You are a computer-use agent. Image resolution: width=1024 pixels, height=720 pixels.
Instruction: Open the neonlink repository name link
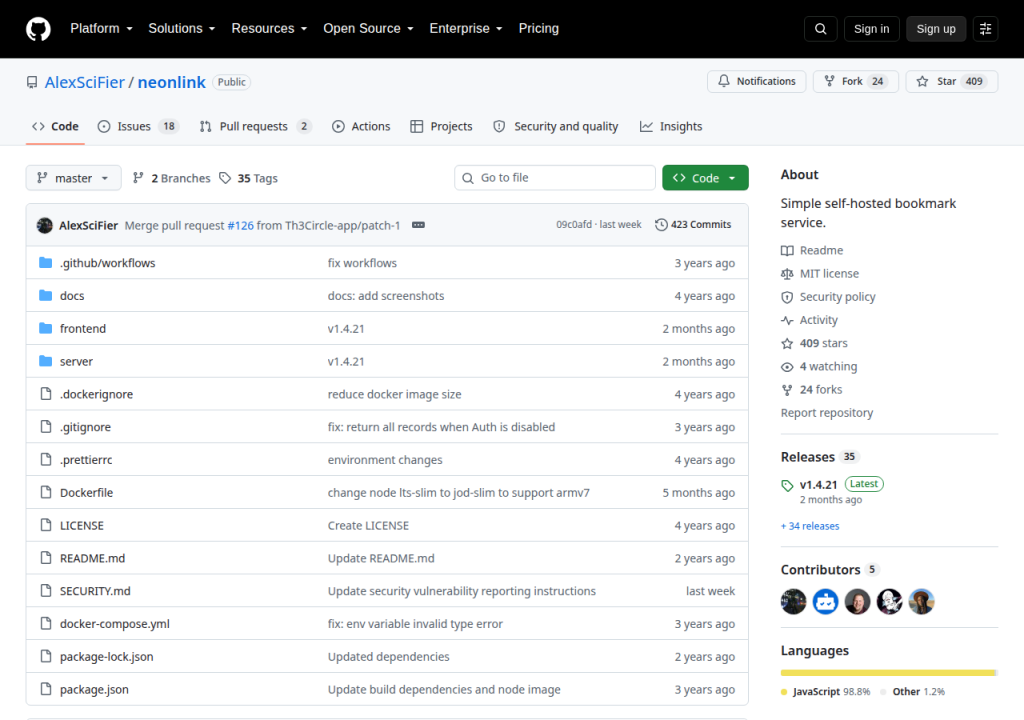(x=171, y=82)
